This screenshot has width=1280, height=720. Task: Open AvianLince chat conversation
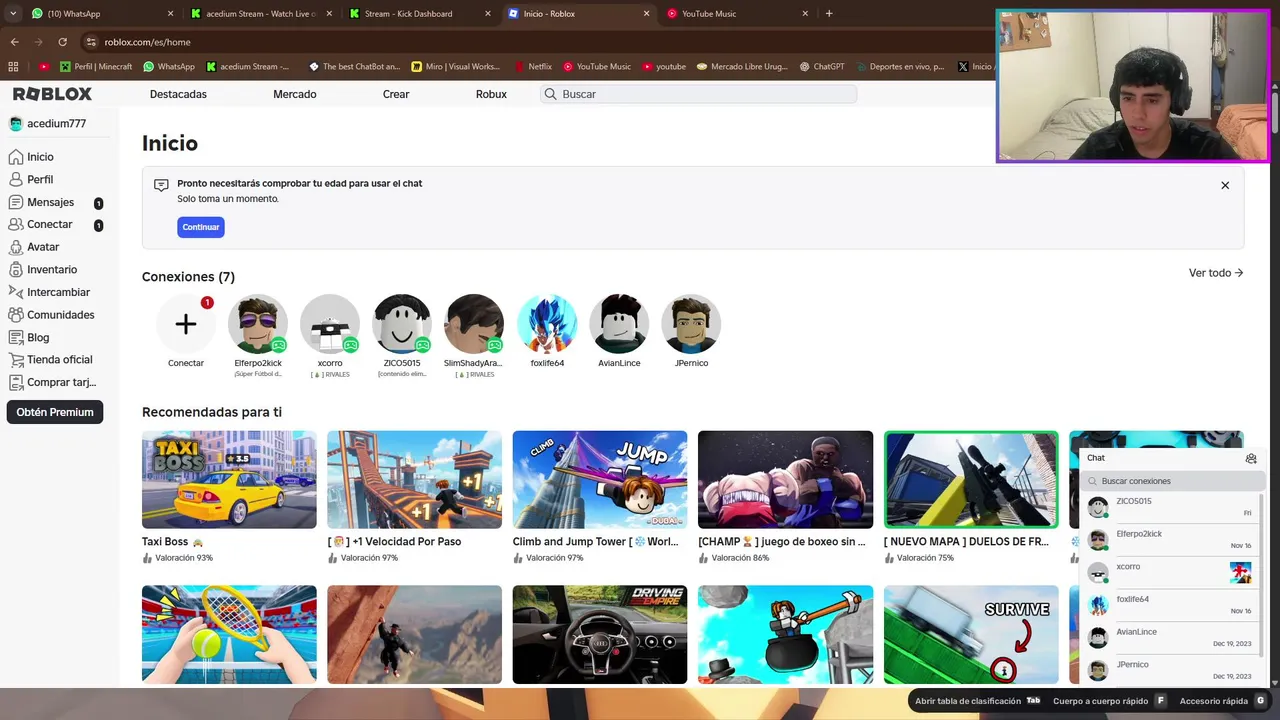click(x=1170, y=637)
